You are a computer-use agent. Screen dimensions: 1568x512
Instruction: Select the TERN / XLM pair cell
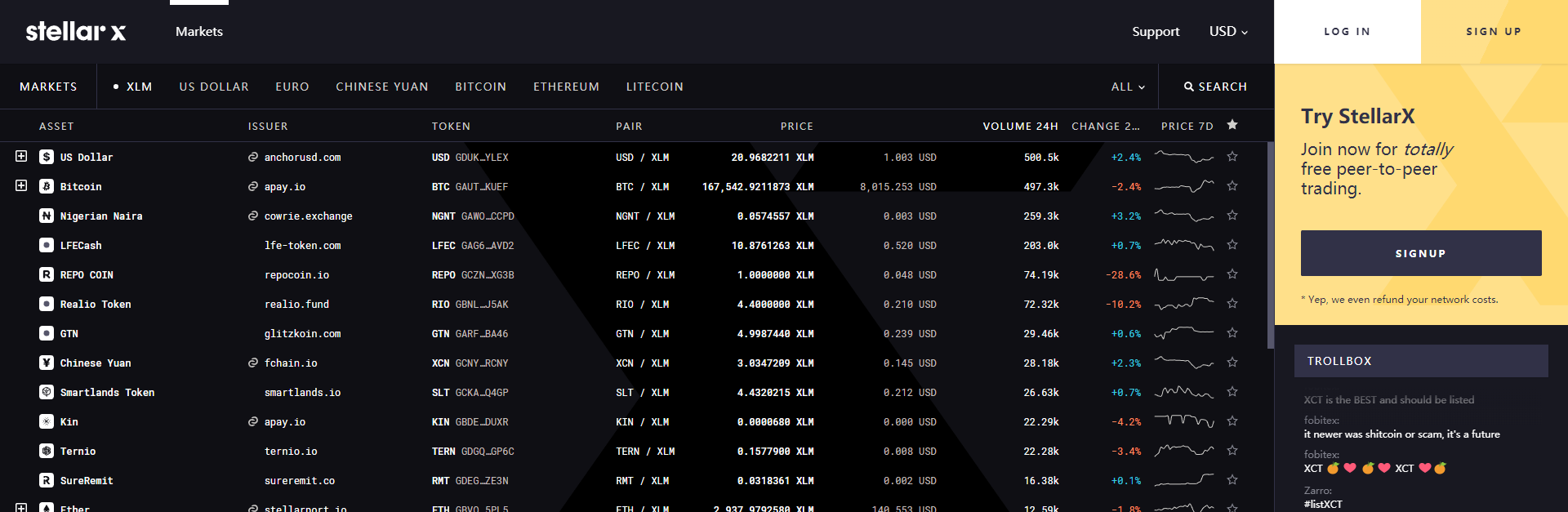point(645,451)
